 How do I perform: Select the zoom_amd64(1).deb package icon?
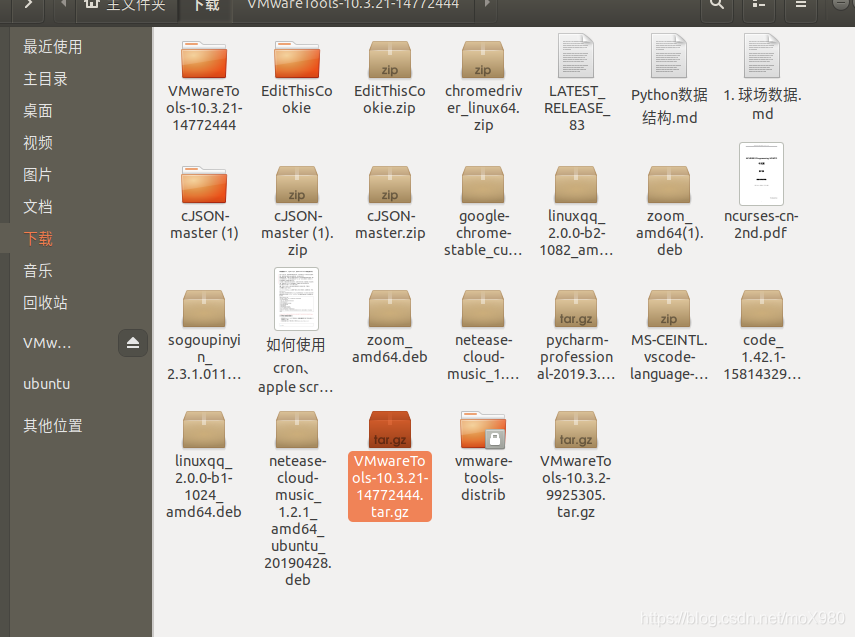(x=669, y=184)
